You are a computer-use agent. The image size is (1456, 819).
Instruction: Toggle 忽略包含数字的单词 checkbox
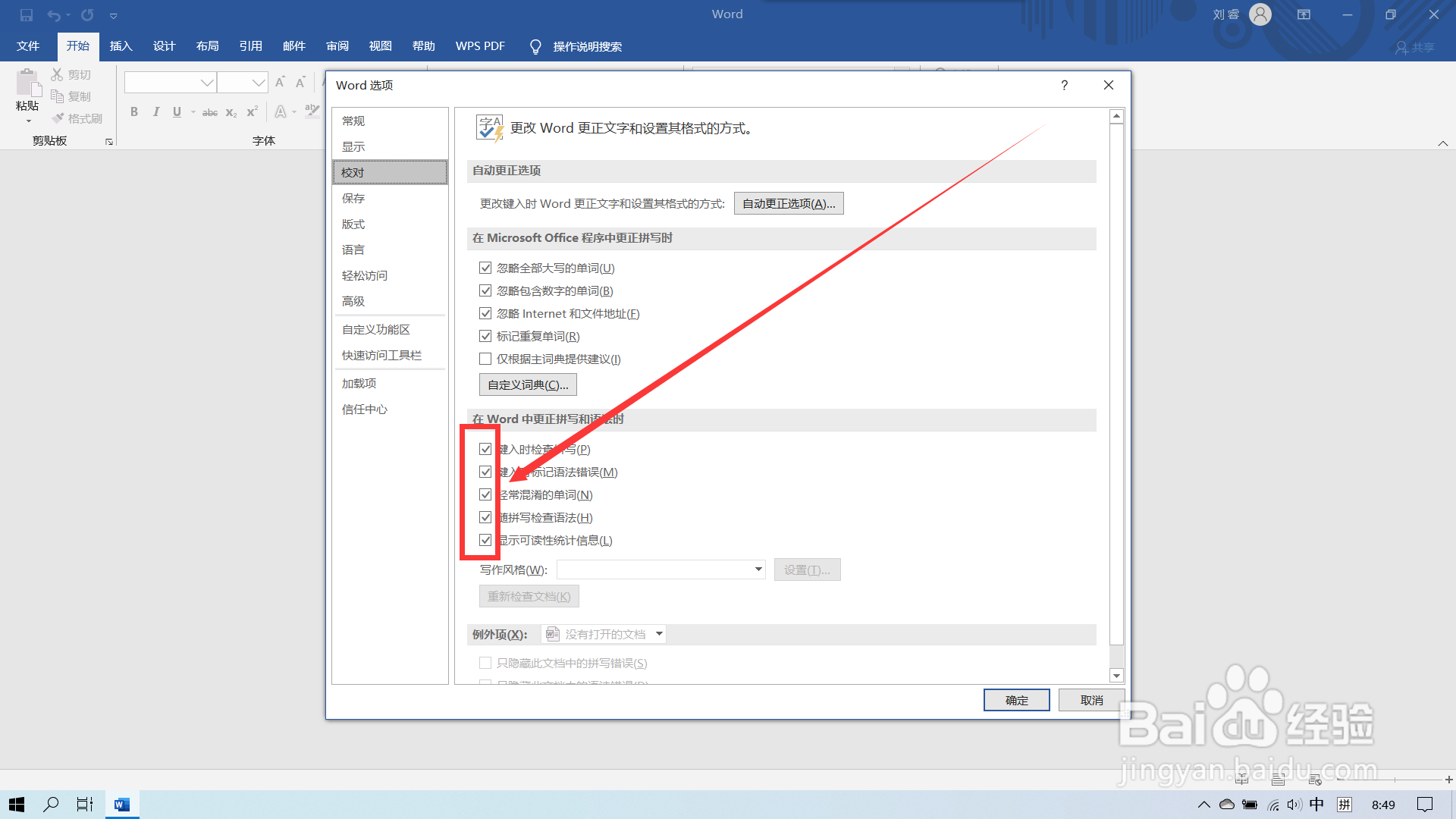(x=485, y=290)
